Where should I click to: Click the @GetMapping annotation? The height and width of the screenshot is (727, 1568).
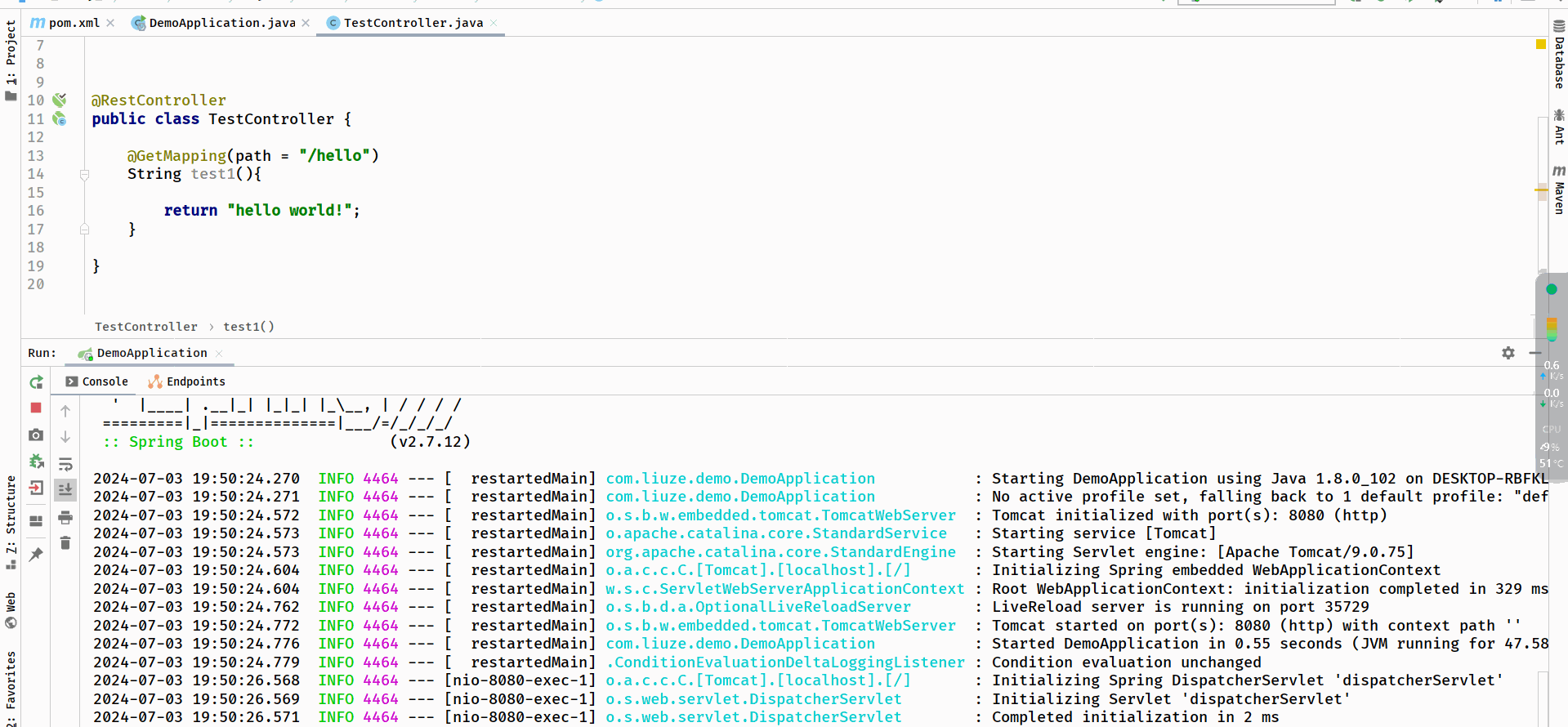point(176,155)
